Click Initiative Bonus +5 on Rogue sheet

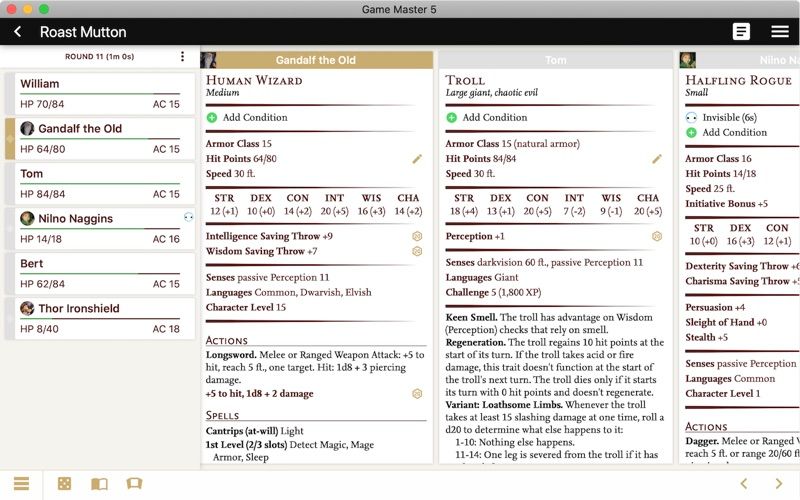(x=727, y=204)
